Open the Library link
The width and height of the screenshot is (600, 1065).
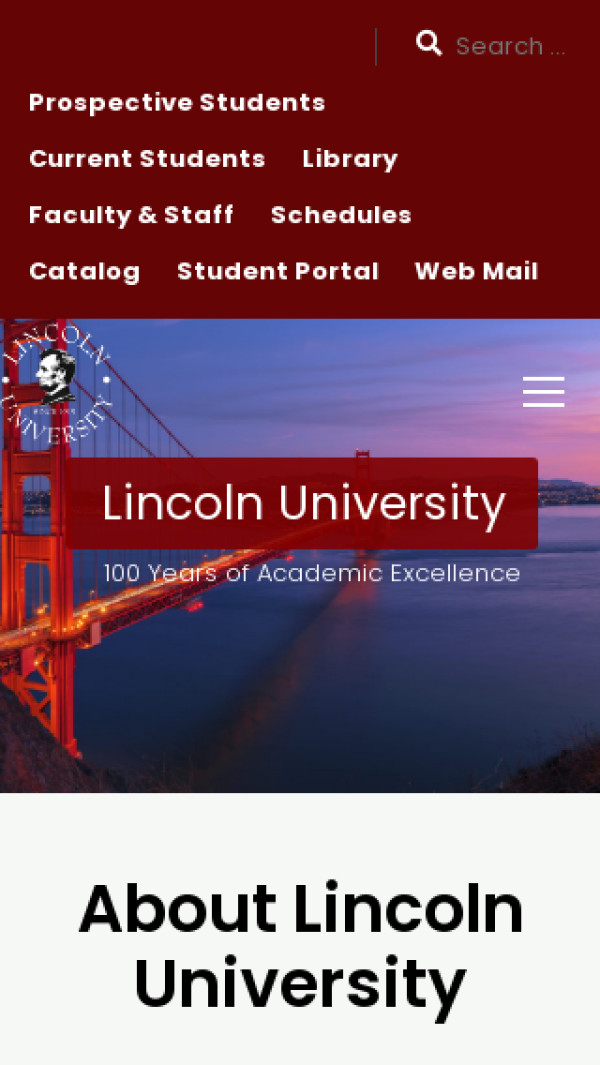coord(350,159)
